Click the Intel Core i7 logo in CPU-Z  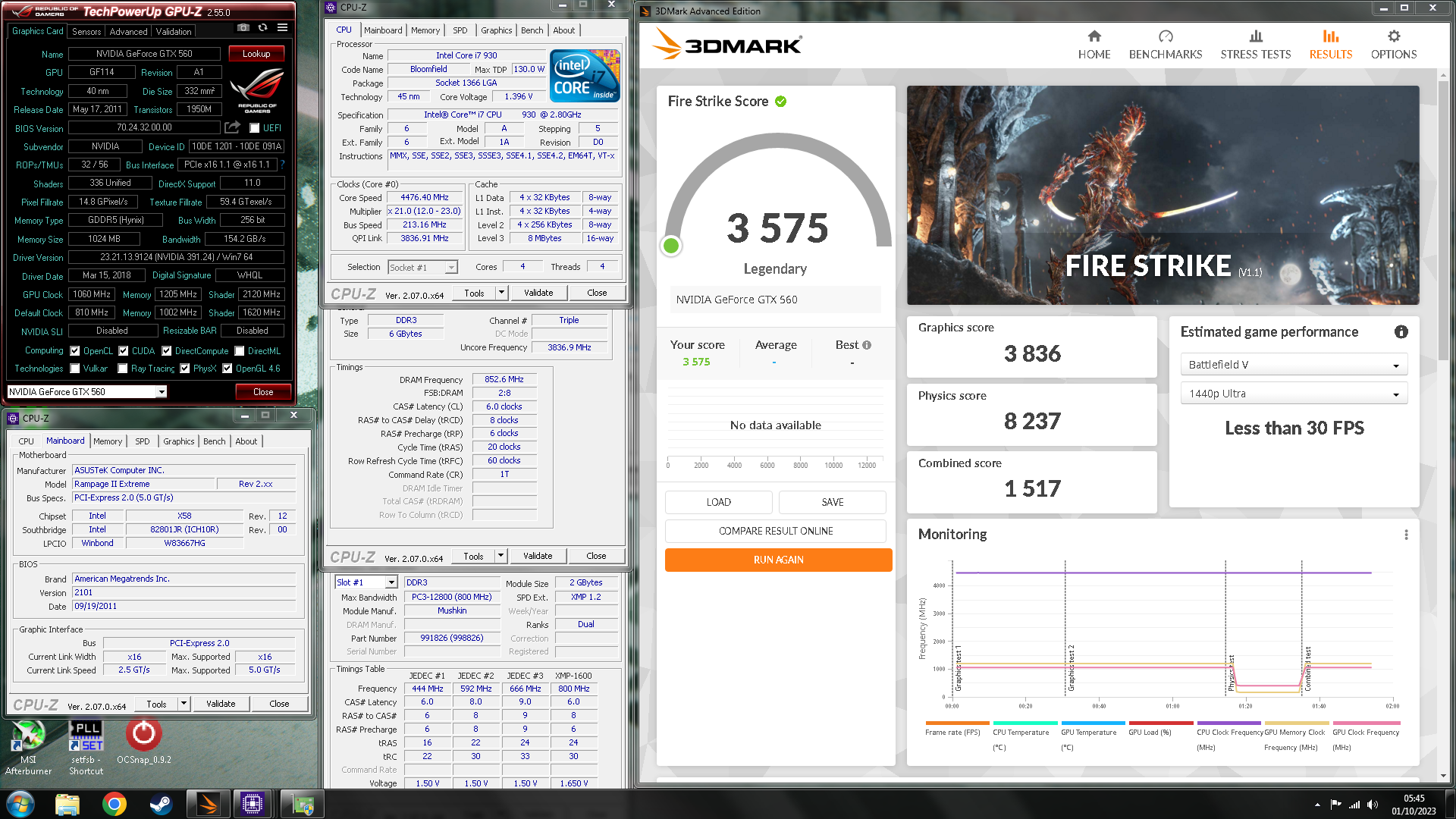pos(585,76)
